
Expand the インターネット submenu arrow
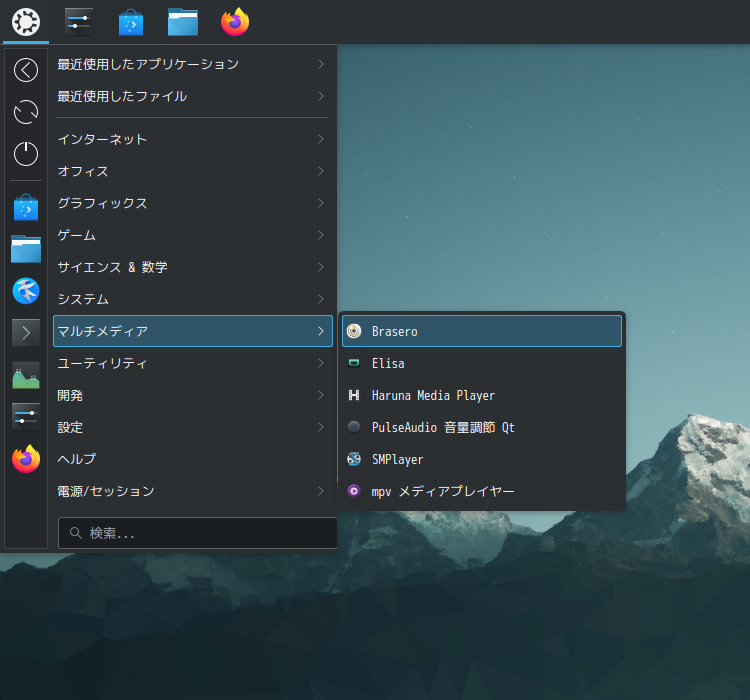click(x=321, y=139)
